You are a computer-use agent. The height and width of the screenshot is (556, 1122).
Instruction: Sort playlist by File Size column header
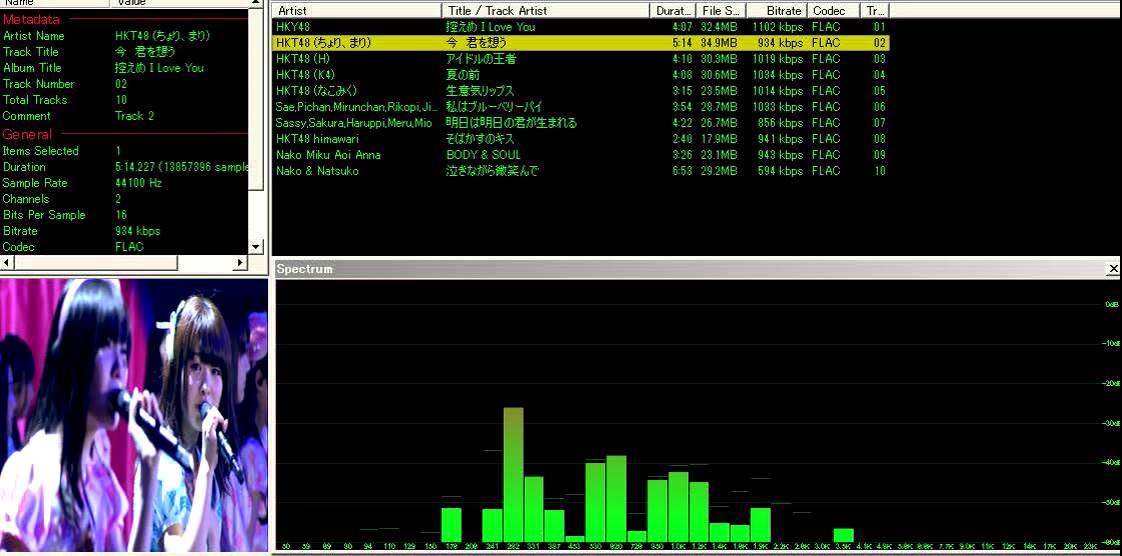(721, 11)
